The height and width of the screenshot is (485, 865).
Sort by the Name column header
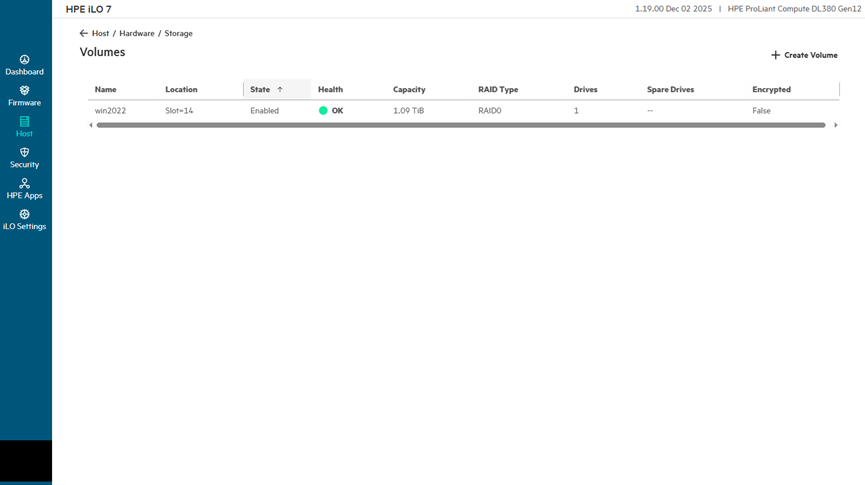click(106, 90)
